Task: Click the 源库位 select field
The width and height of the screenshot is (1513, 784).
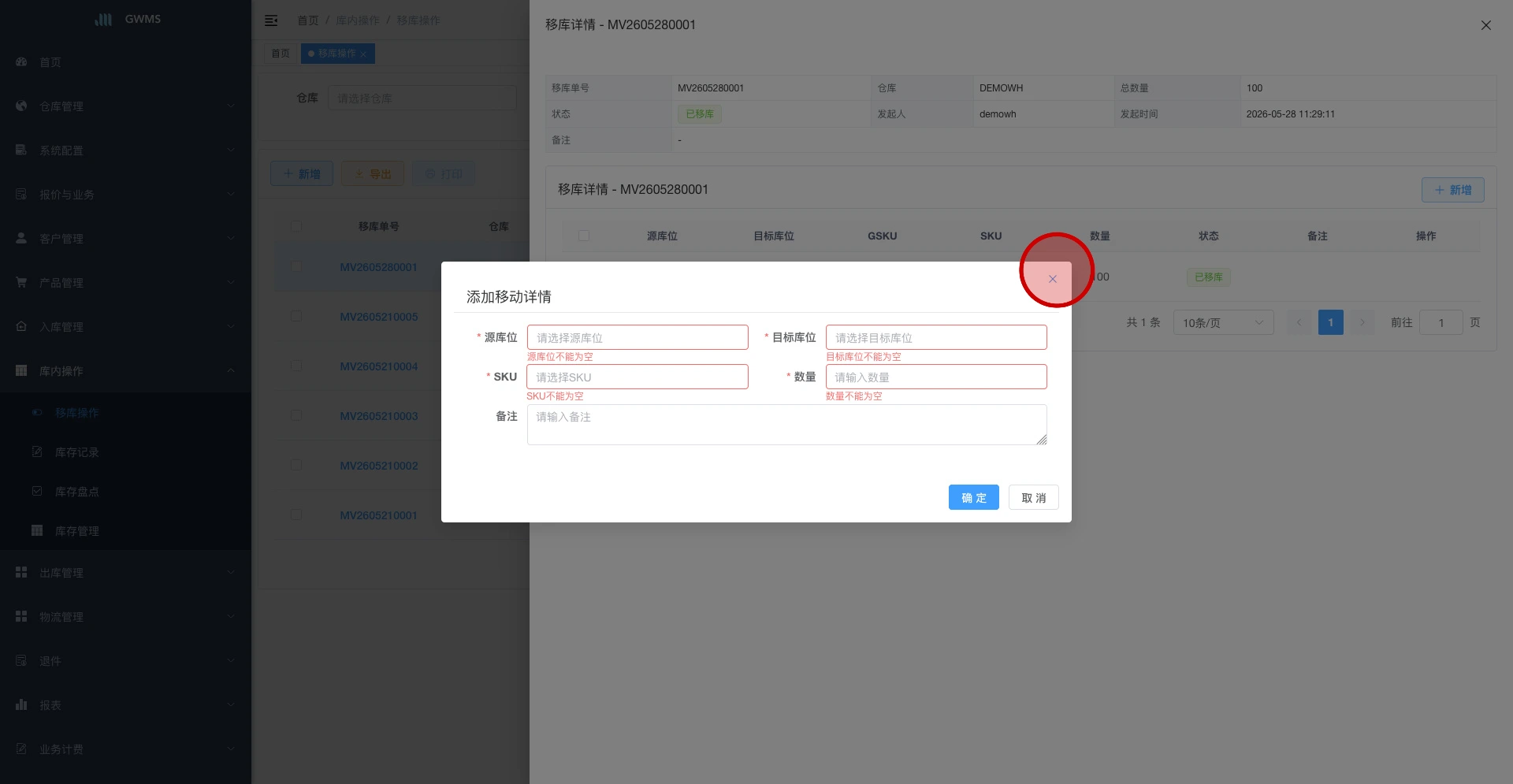Action: 638,337
